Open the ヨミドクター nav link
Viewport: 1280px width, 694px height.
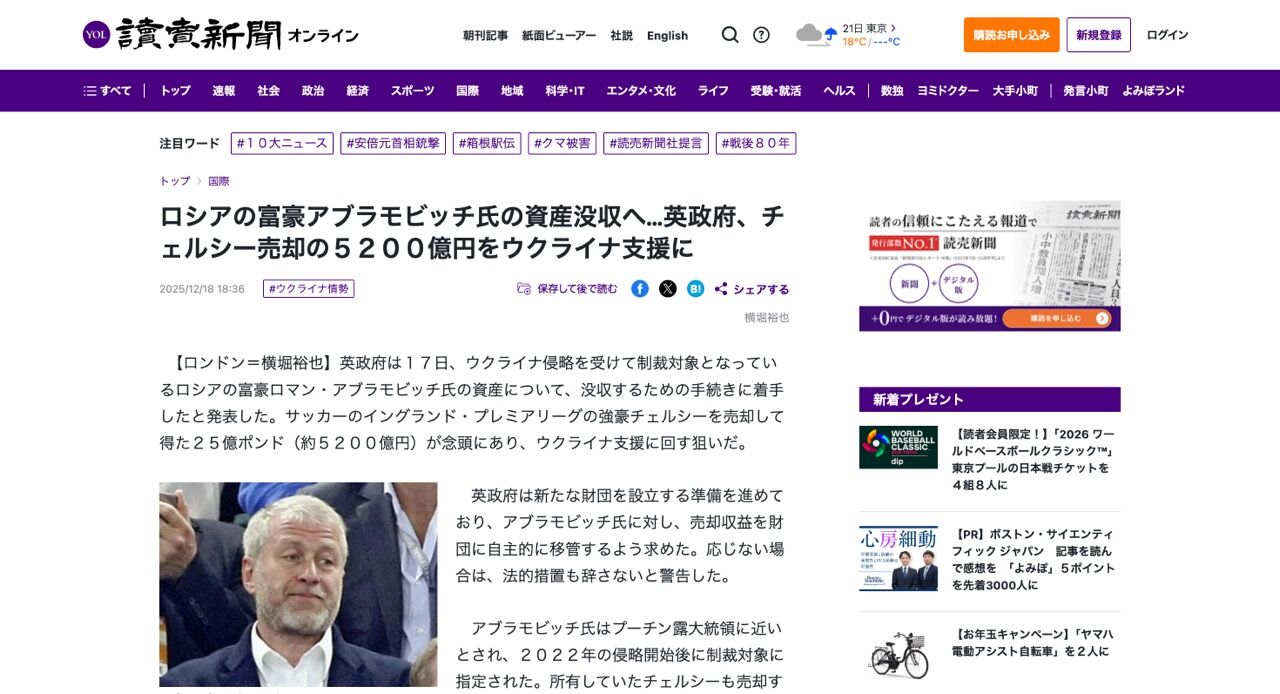pos(948,91)
